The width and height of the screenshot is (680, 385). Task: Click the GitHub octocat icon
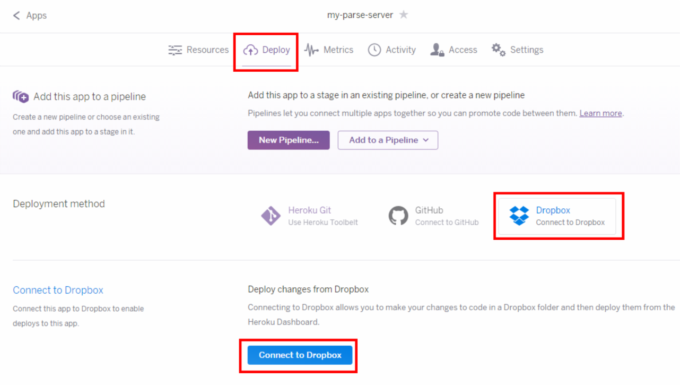[x=398, y=215]
